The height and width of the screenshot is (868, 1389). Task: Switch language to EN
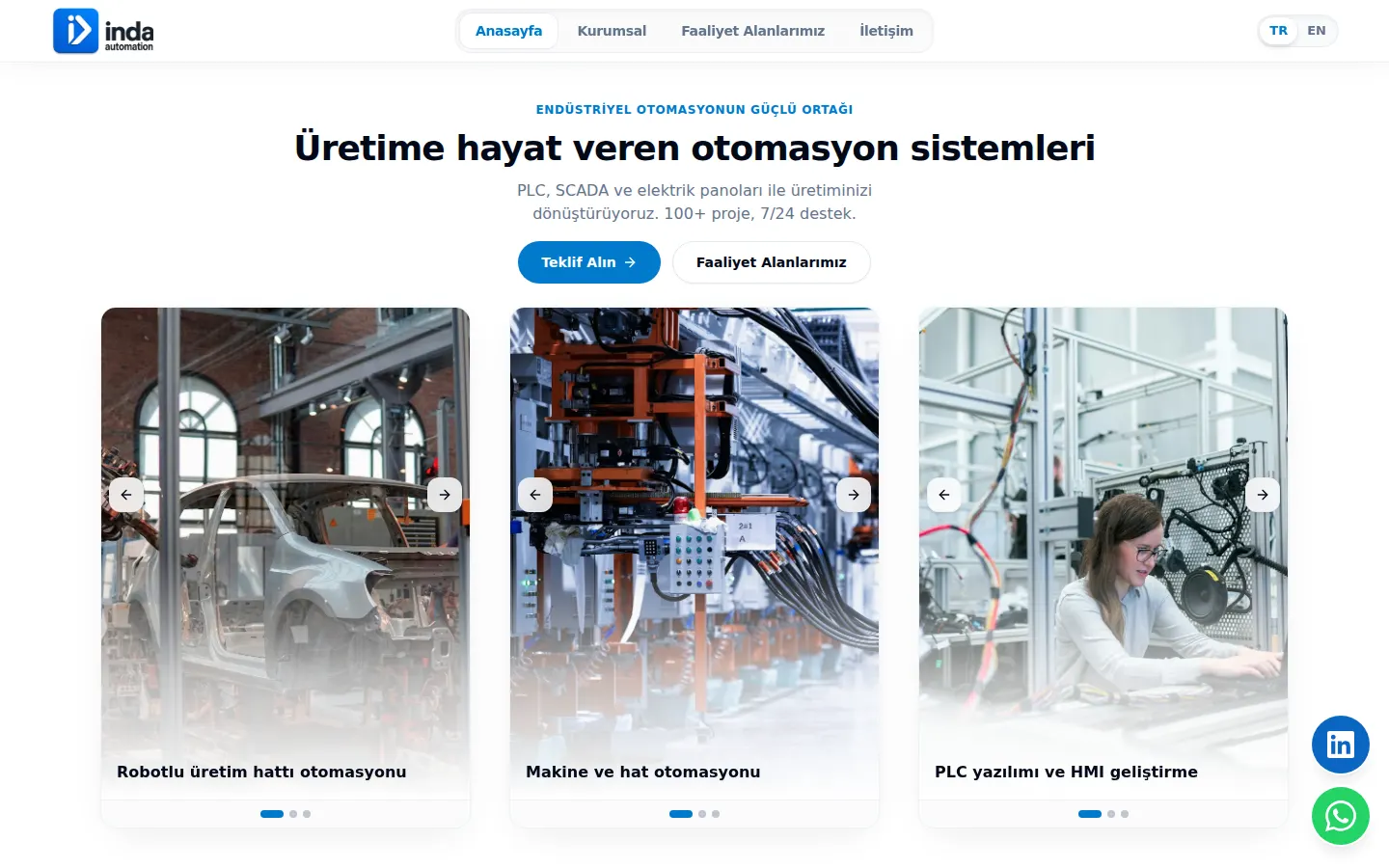point(1317,31)
